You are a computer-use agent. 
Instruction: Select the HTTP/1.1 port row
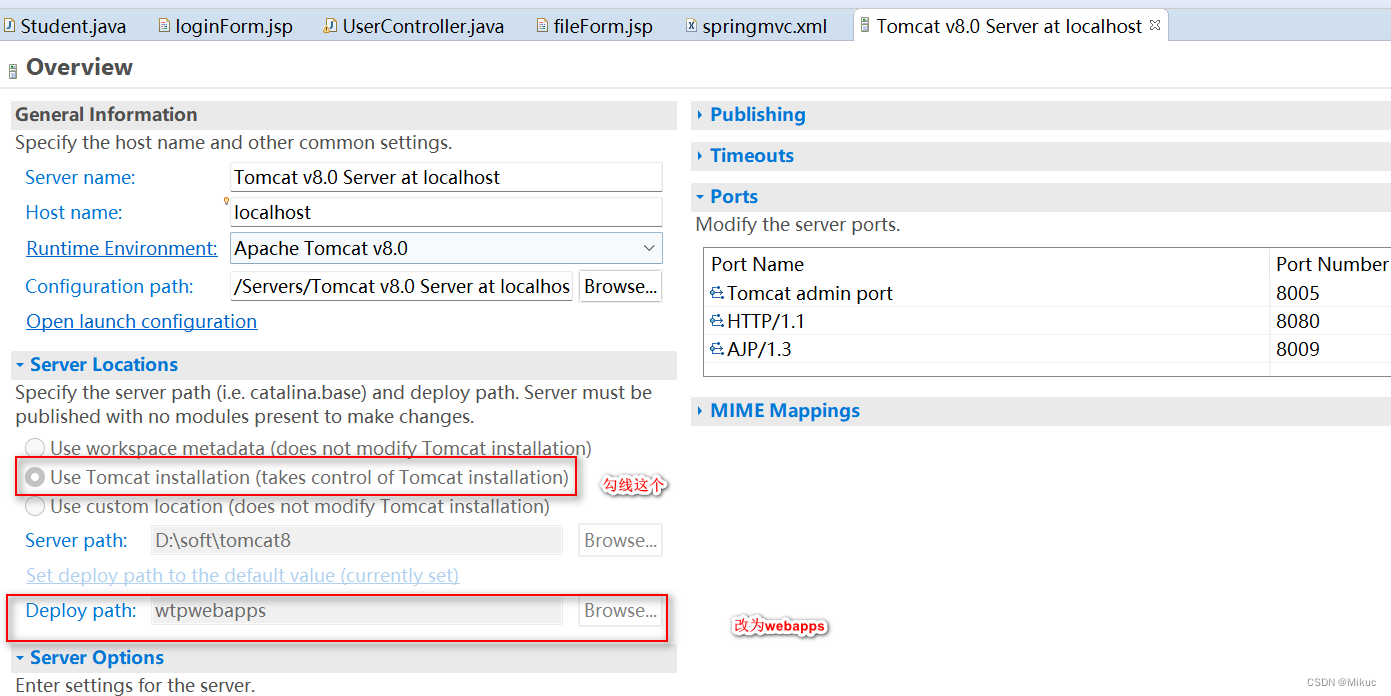coord(1047,321)
